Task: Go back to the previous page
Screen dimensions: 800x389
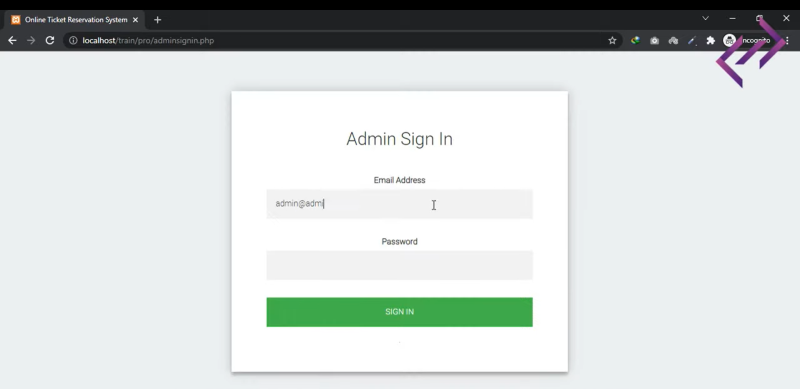Action: coord(12,40)
